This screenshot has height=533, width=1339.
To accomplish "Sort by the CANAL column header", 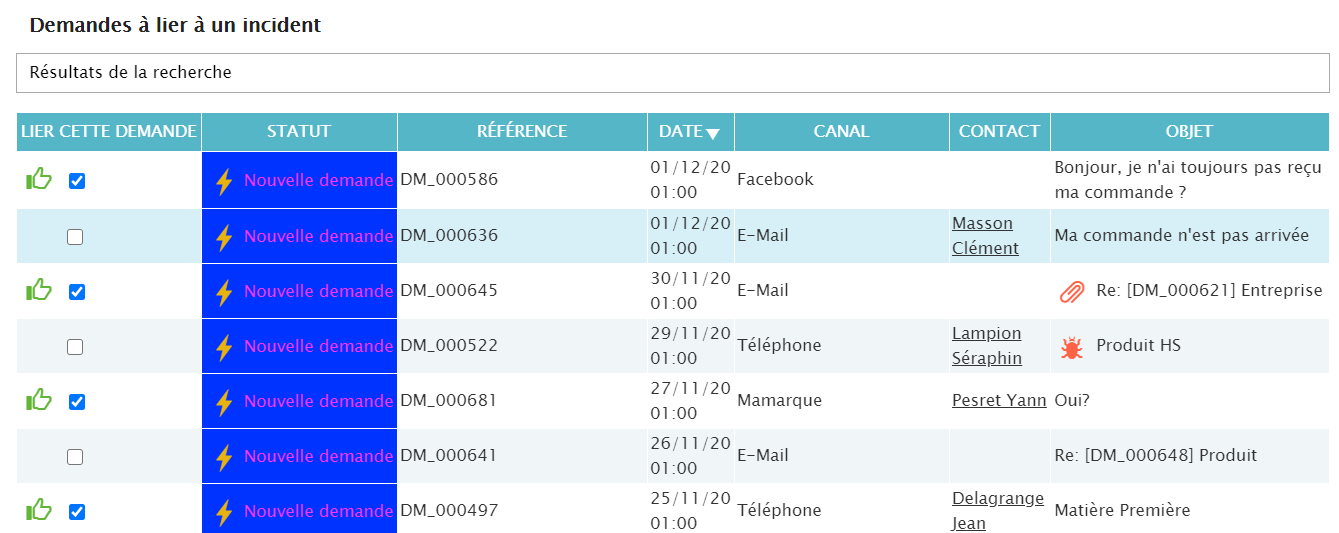I will point(841,131).
